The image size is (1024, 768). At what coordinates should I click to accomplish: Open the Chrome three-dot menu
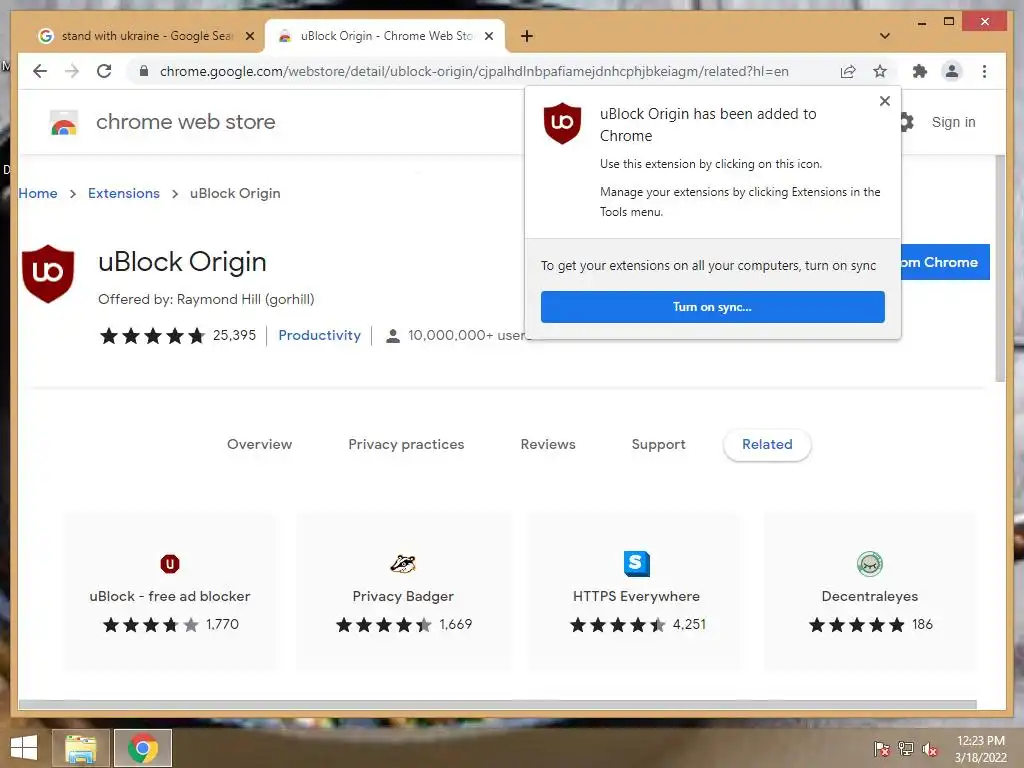pyautogui.click(x=984, y=71)
